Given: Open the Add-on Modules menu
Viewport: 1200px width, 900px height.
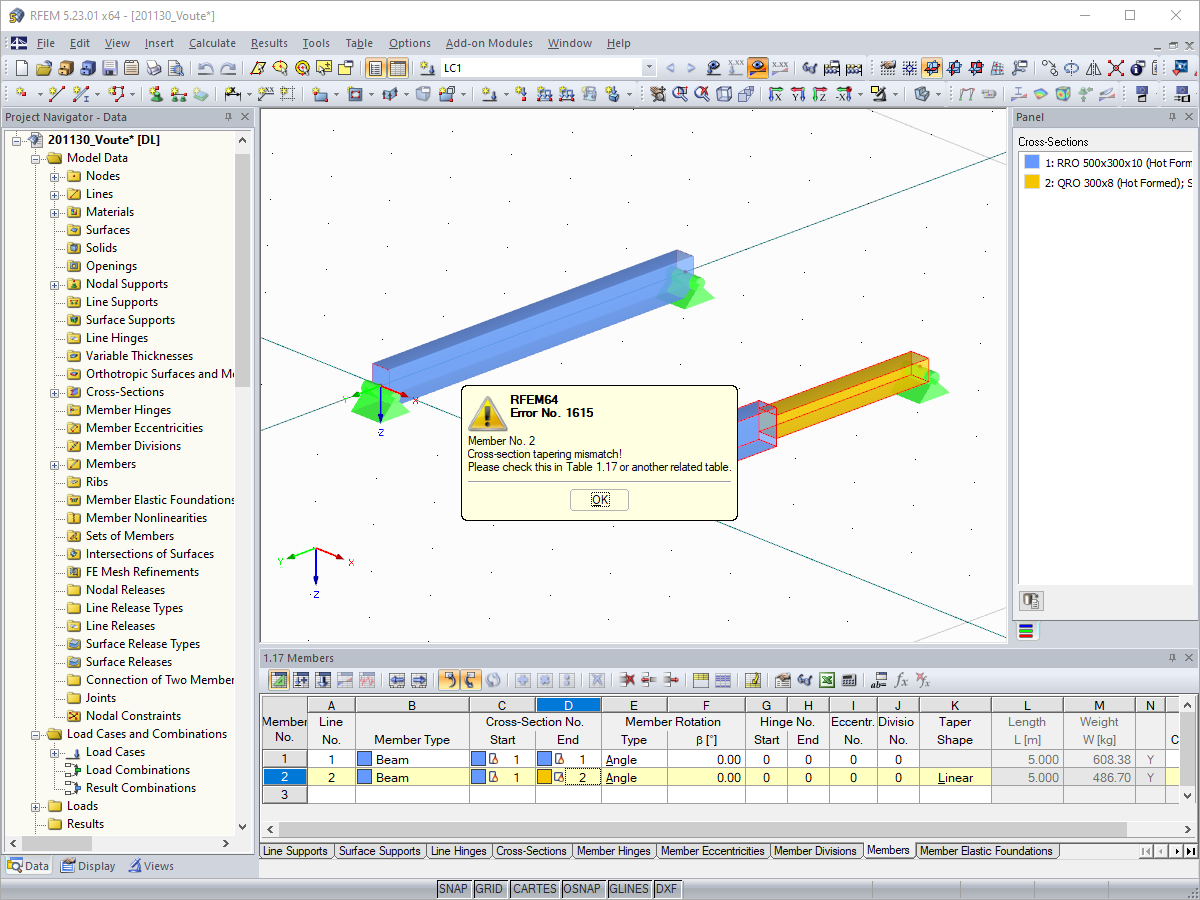Looking at the screenshot, I should [x=488, y=43].
